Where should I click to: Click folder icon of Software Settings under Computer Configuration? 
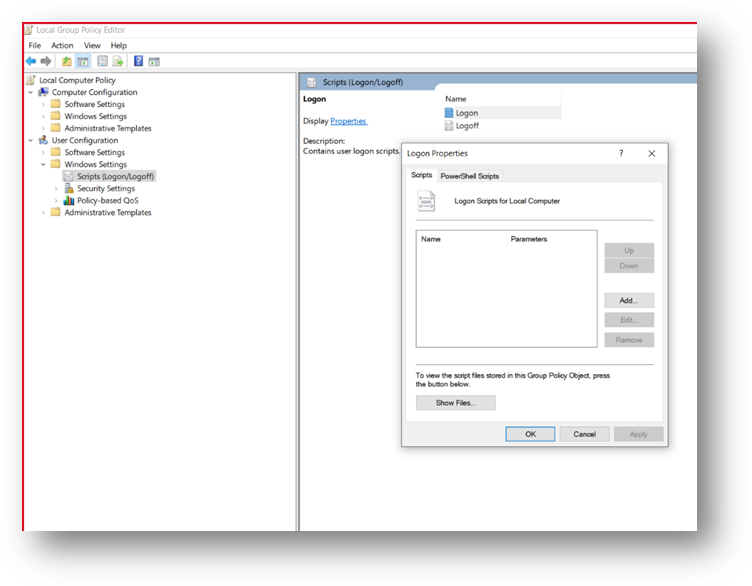pos(56,104)
